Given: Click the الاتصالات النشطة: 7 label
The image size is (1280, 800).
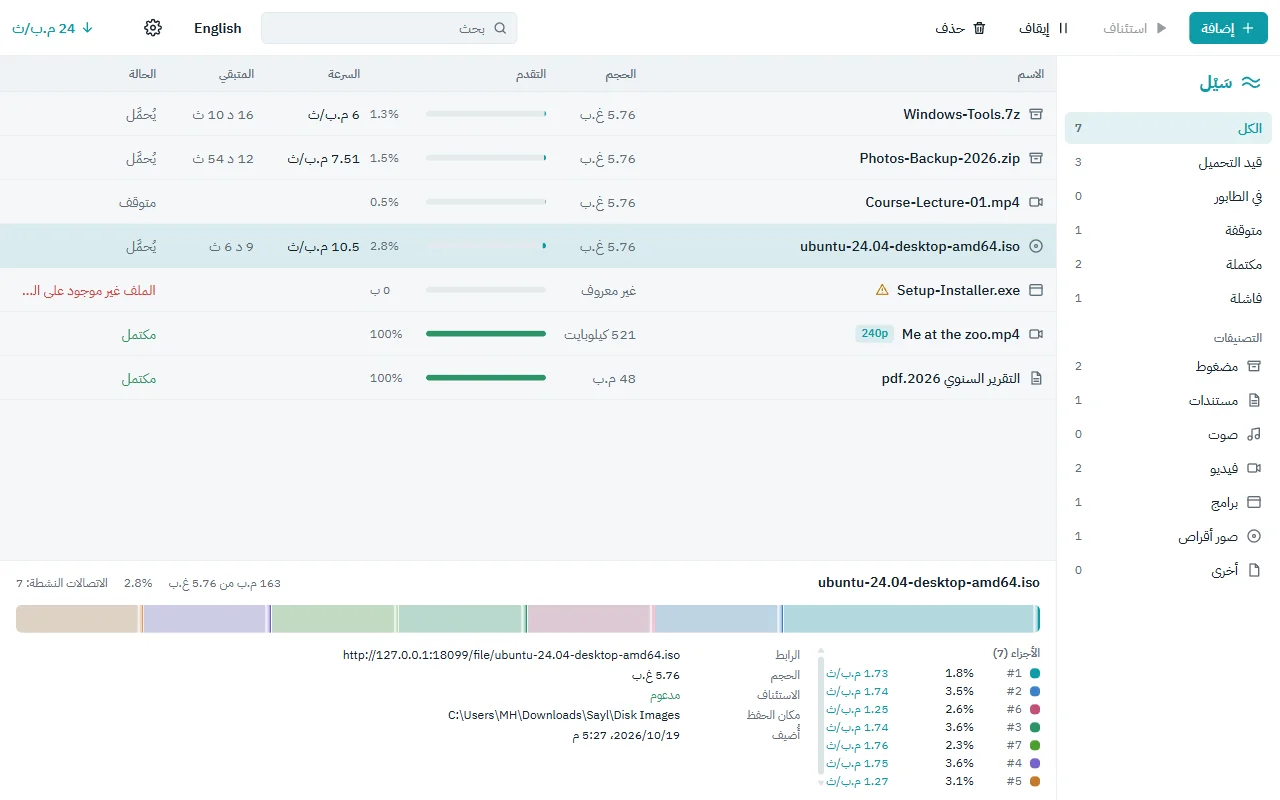Looking at the screenshot, I should click(x=62, y=582).
